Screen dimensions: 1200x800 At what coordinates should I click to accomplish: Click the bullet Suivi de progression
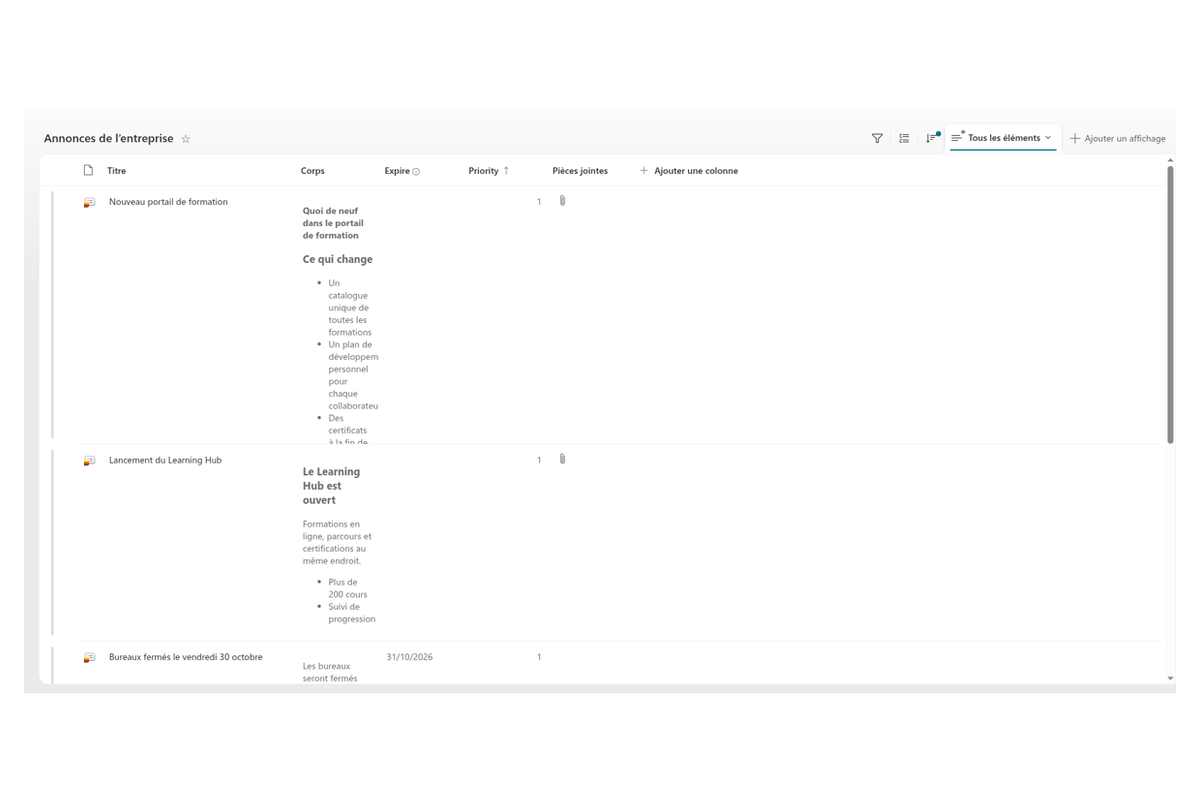point(352,613)
